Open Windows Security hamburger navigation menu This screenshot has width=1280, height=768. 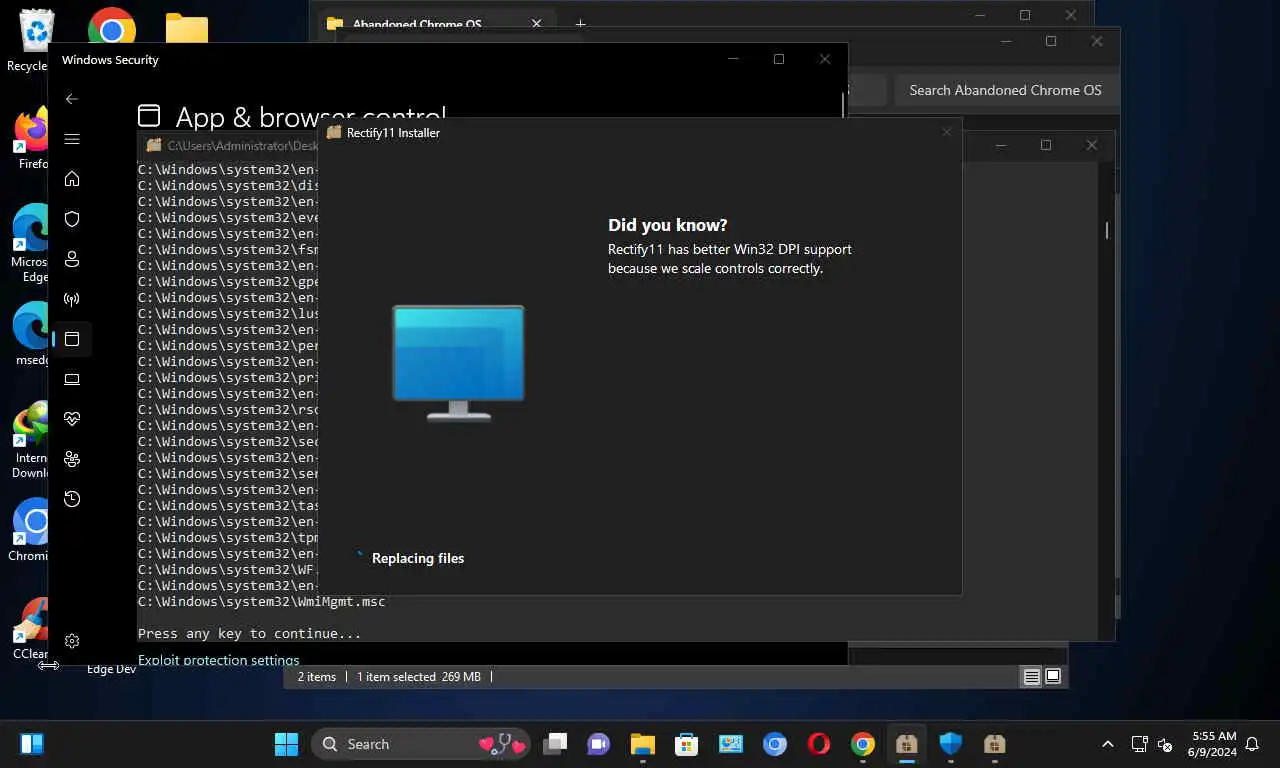[x=72, y=139]
